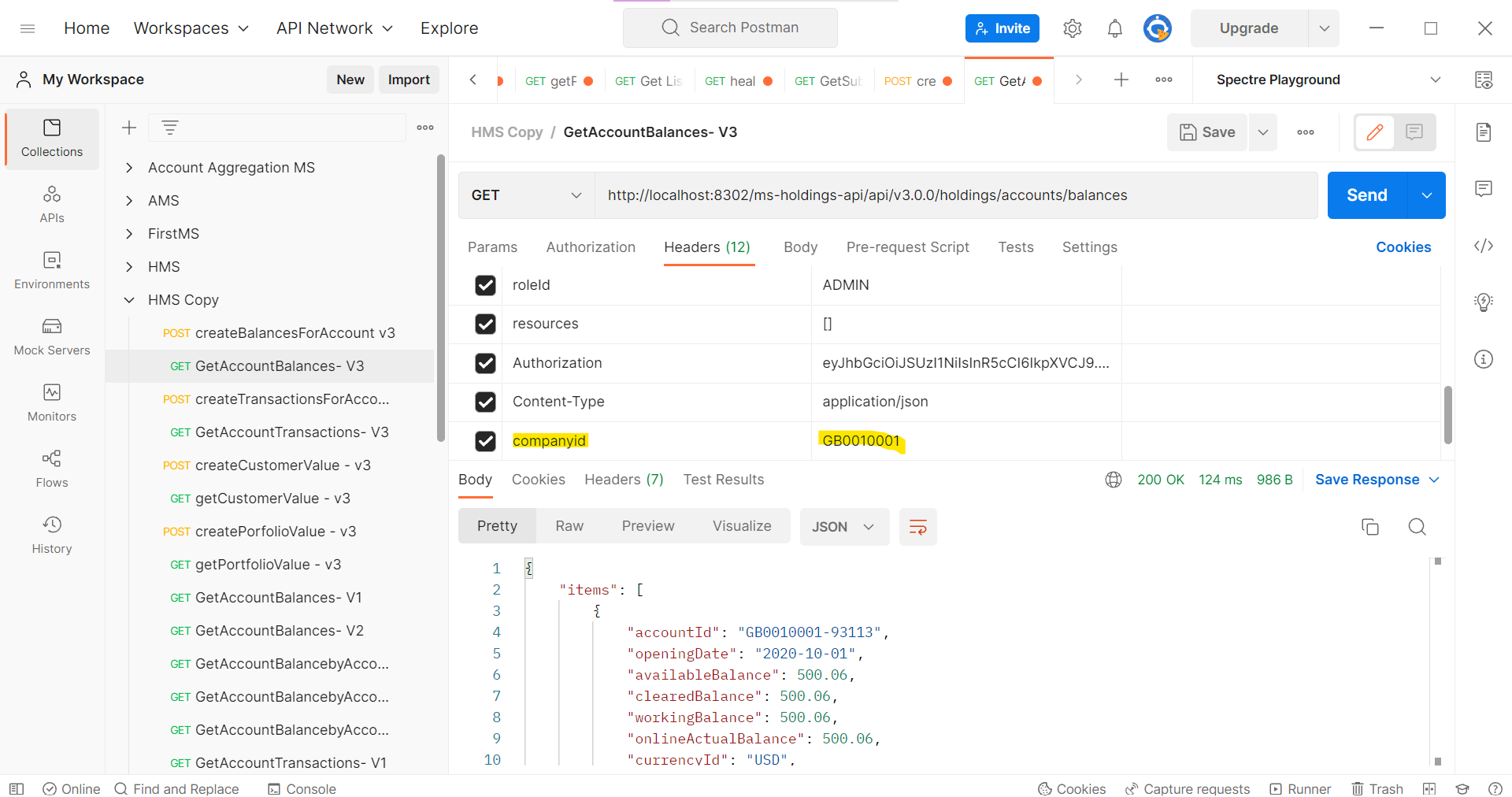Click the blue Send button
The height and width of the screenshot is (797, 1512).
[x=1366, y=195]
